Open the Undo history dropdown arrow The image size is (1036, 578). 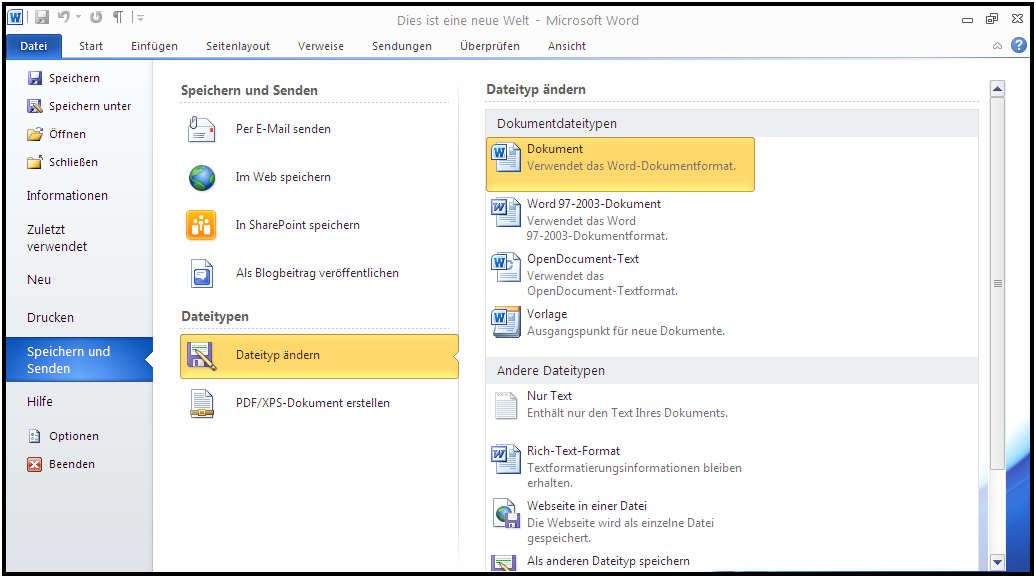pyautogui.click(x=78, y=17)
